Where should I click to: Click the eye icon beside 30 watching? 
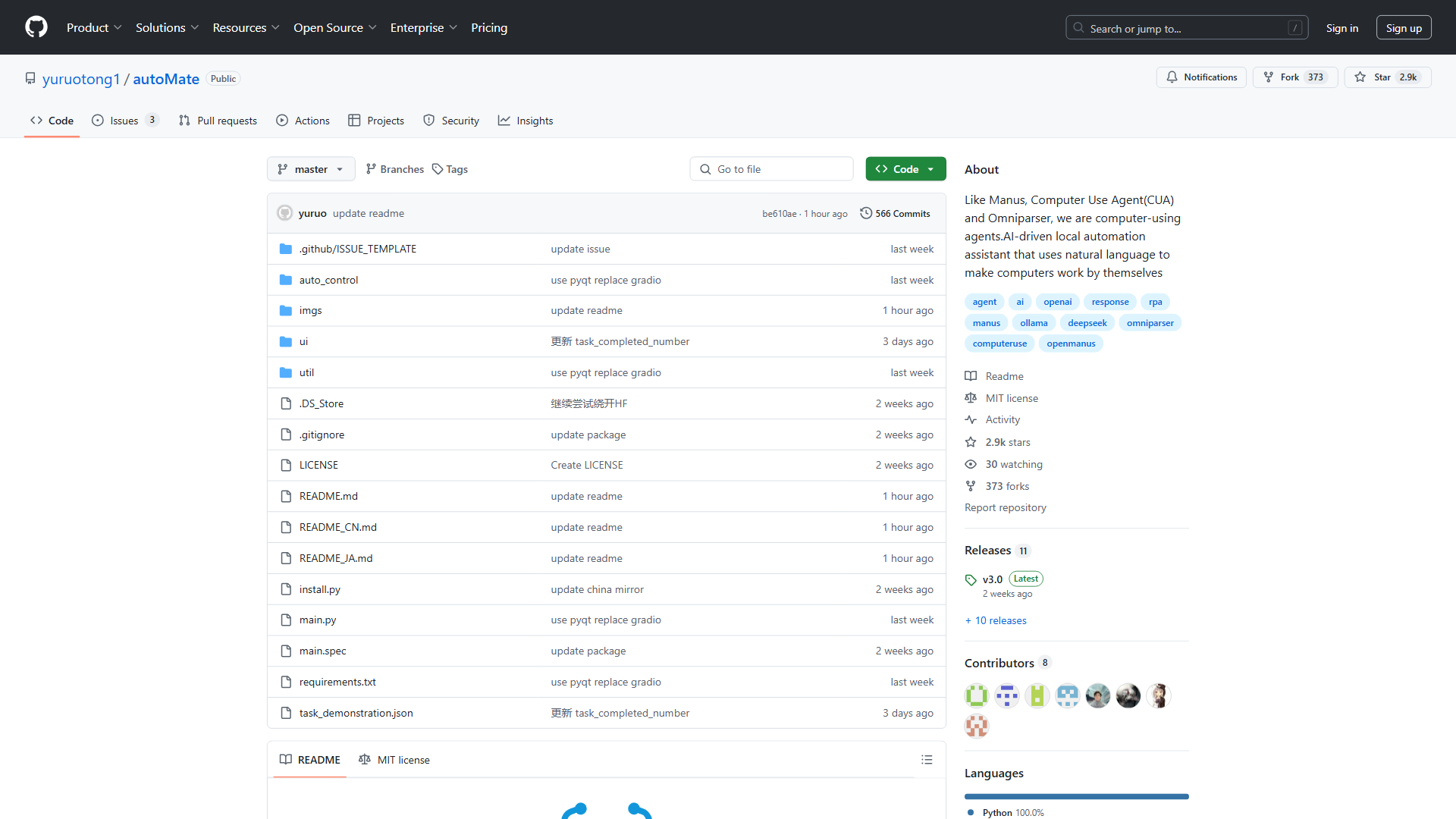pos(971,464)
